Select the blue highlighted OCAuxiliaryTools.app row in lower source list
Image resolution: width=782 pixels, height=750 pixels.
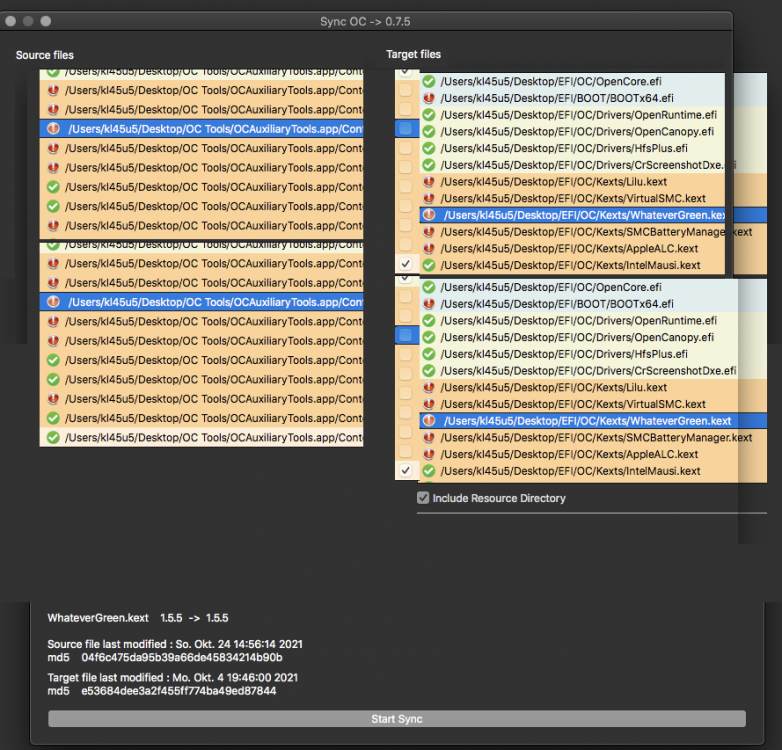point(201,302)
